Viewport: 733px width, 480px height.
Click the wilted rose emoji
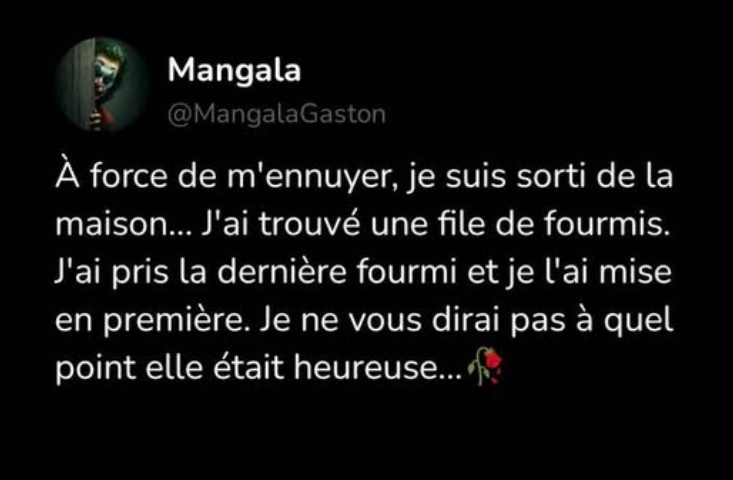pyautogui.click(x=485, y=366)
